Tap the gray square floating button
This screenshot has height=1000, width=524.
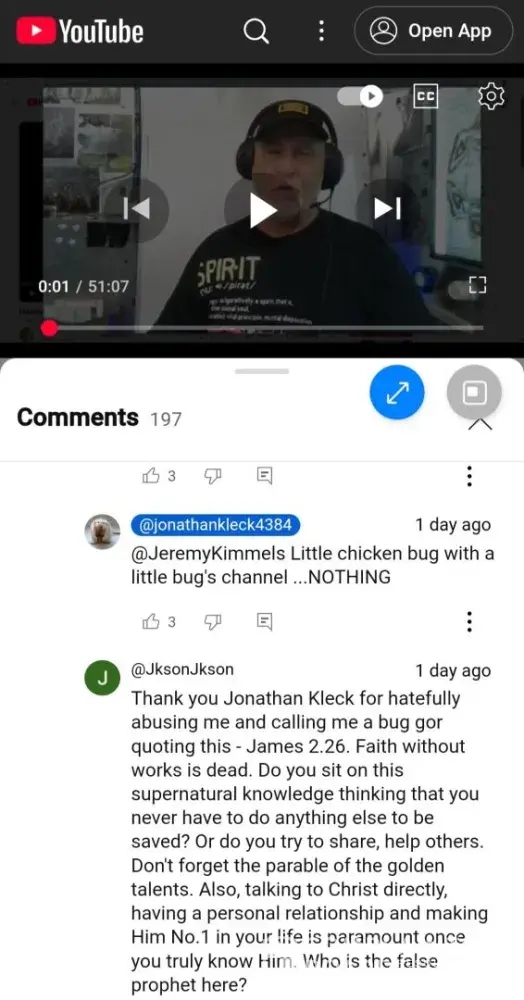click(474, 393)
